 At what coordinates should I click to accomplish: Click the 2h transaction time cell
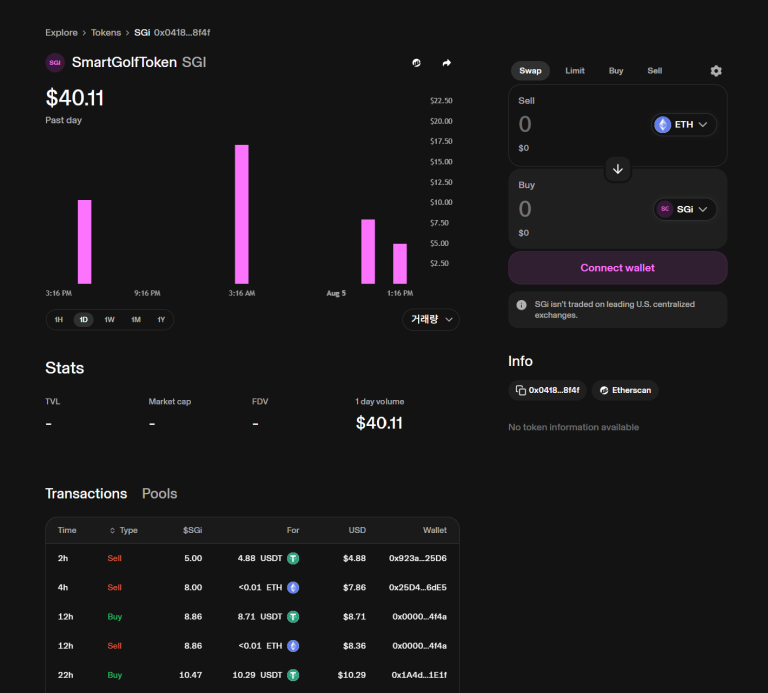point(63,558)
